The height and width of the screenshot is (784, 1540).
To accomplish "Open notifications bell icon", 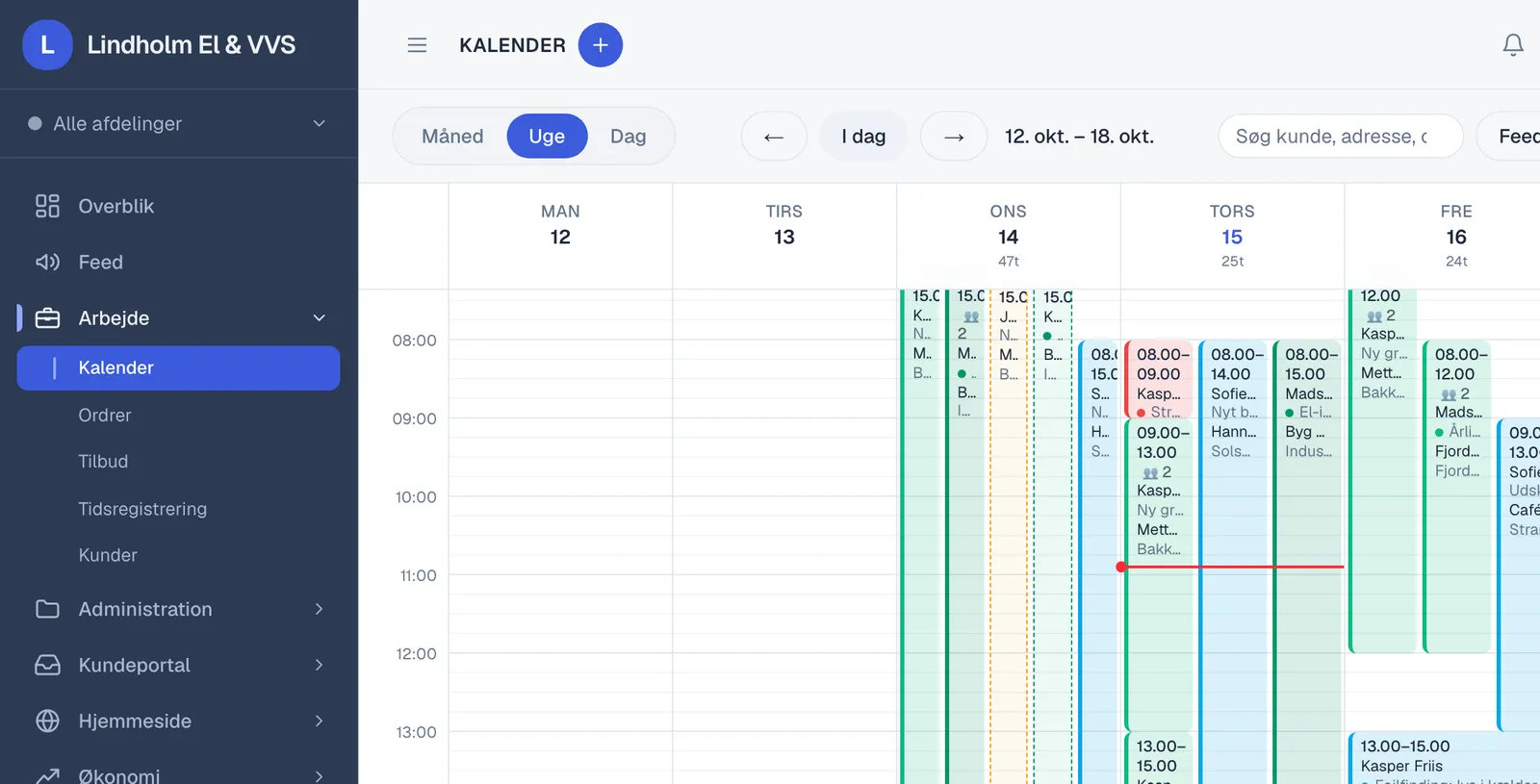I will (1513, 45).
